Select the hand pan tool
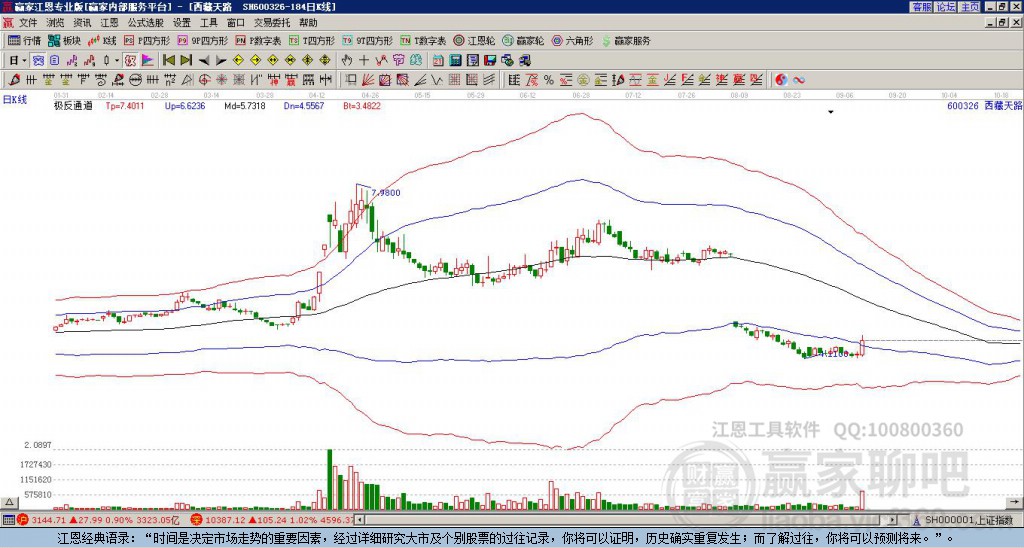Viewport: 1024px width, 548px height. 346,61
